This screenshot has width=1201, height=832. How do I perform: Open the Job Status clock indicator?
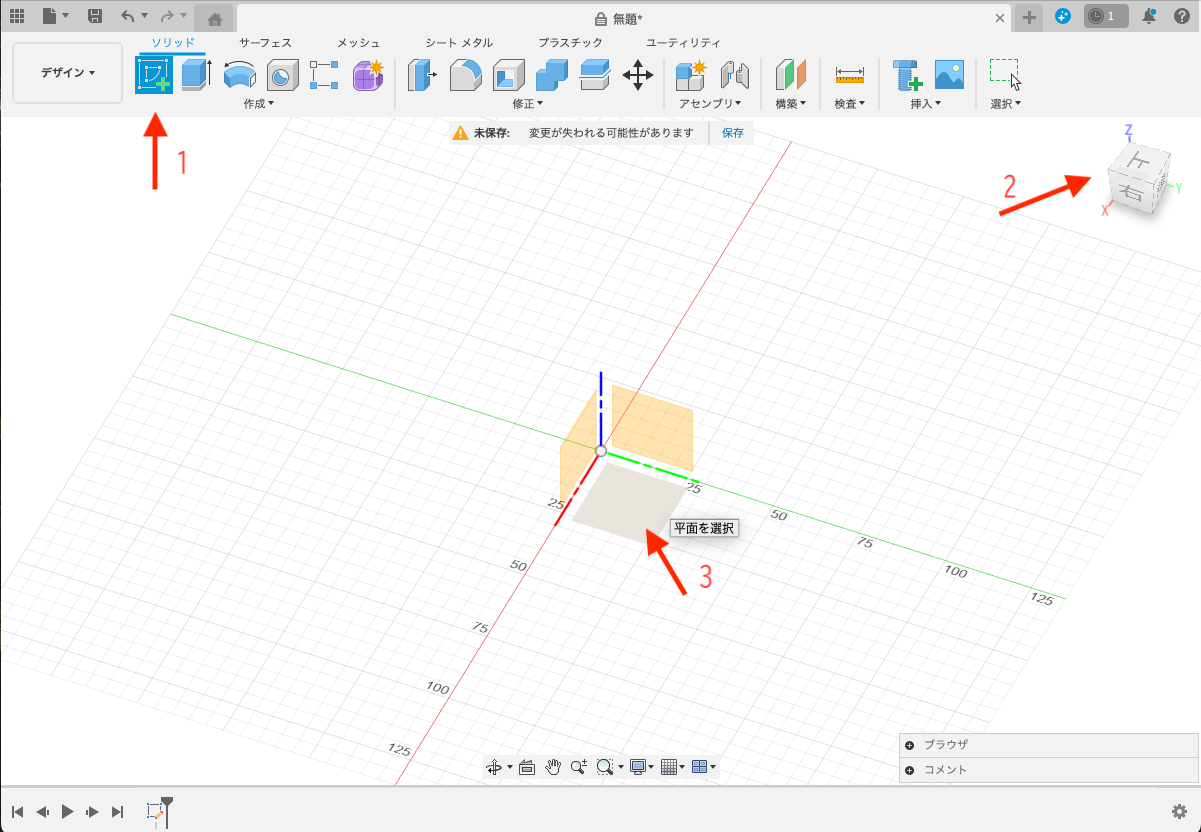[x=1107, y=16]
